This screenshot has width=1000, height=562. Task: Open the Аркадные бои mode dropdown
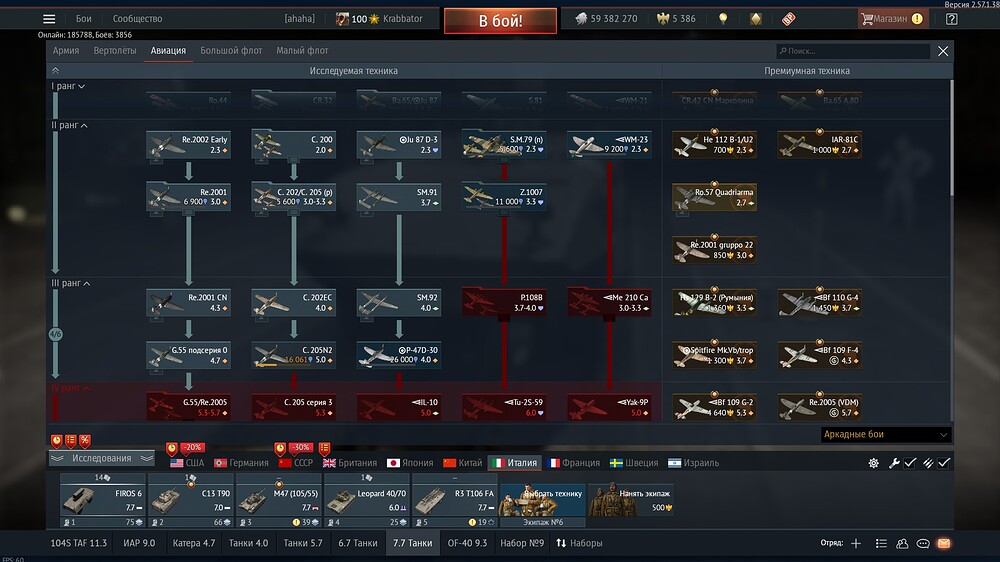click(x=885, y=434)
